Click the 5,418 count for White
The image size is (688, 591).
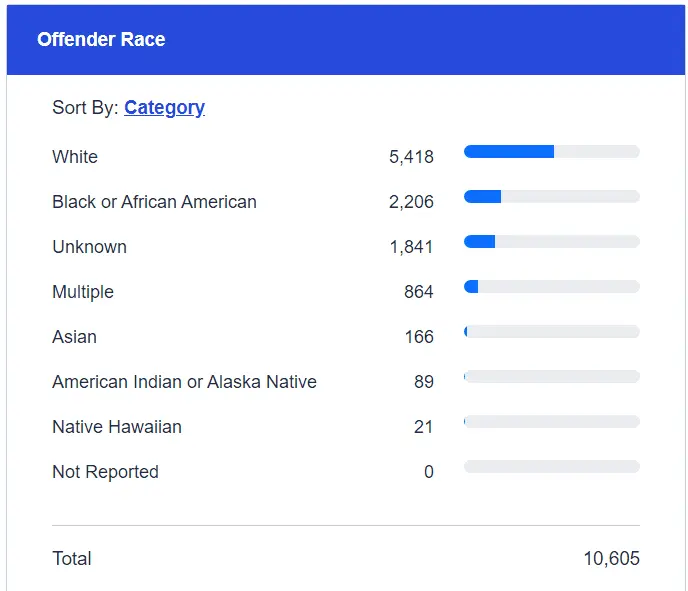tap(411, 157)
